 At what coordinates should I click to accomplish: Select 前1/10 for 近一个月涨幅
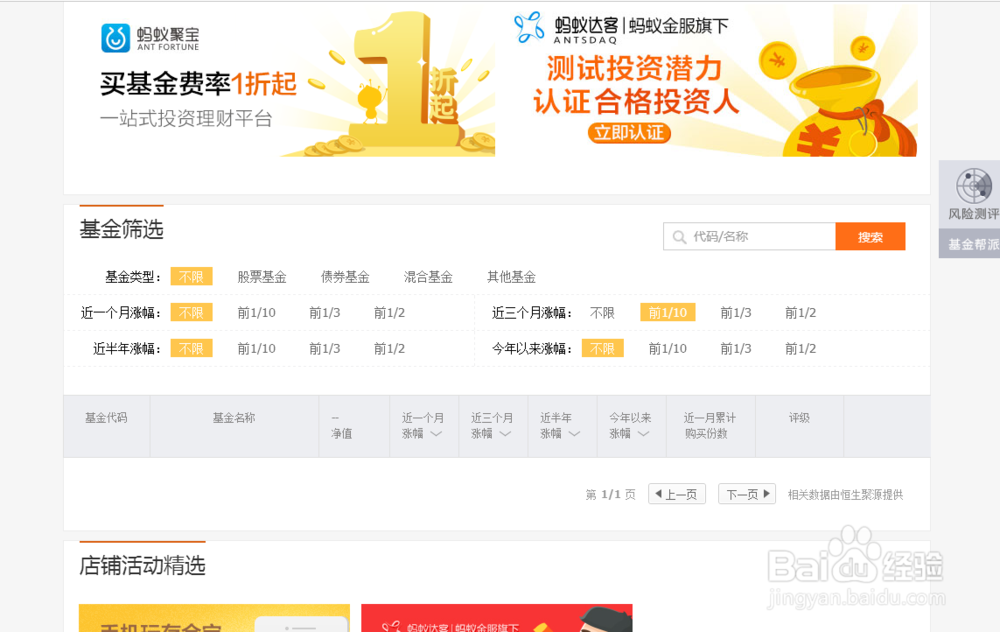tap(256, 312)
